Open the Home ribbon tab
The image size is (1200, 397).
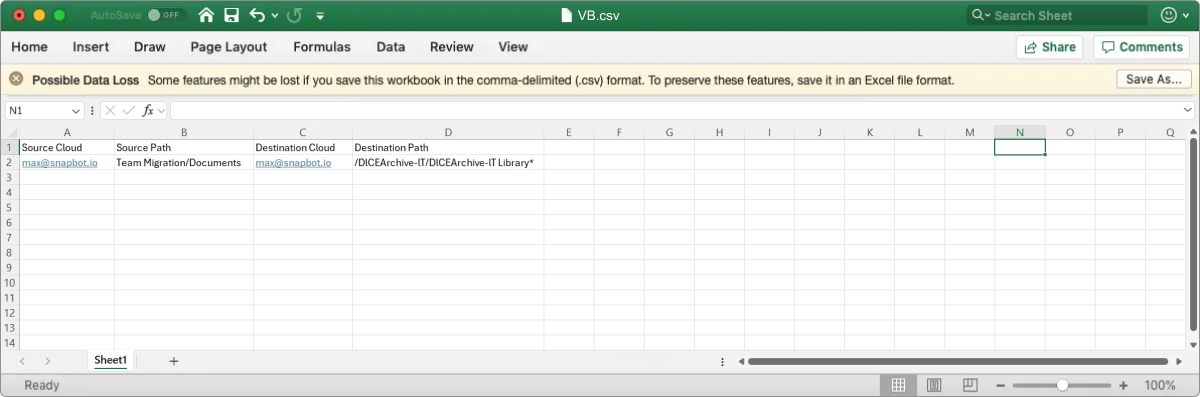tap(29, 47)
